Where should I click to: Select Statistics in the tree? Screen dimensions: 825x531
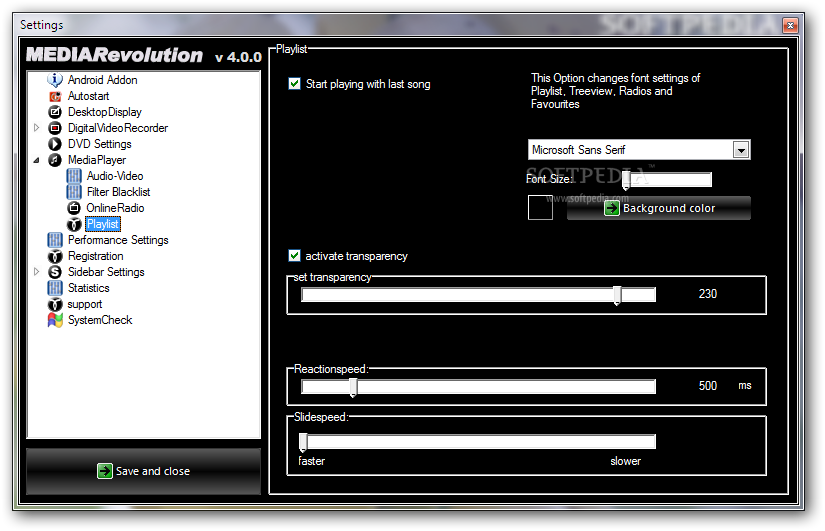click(88, 288)
